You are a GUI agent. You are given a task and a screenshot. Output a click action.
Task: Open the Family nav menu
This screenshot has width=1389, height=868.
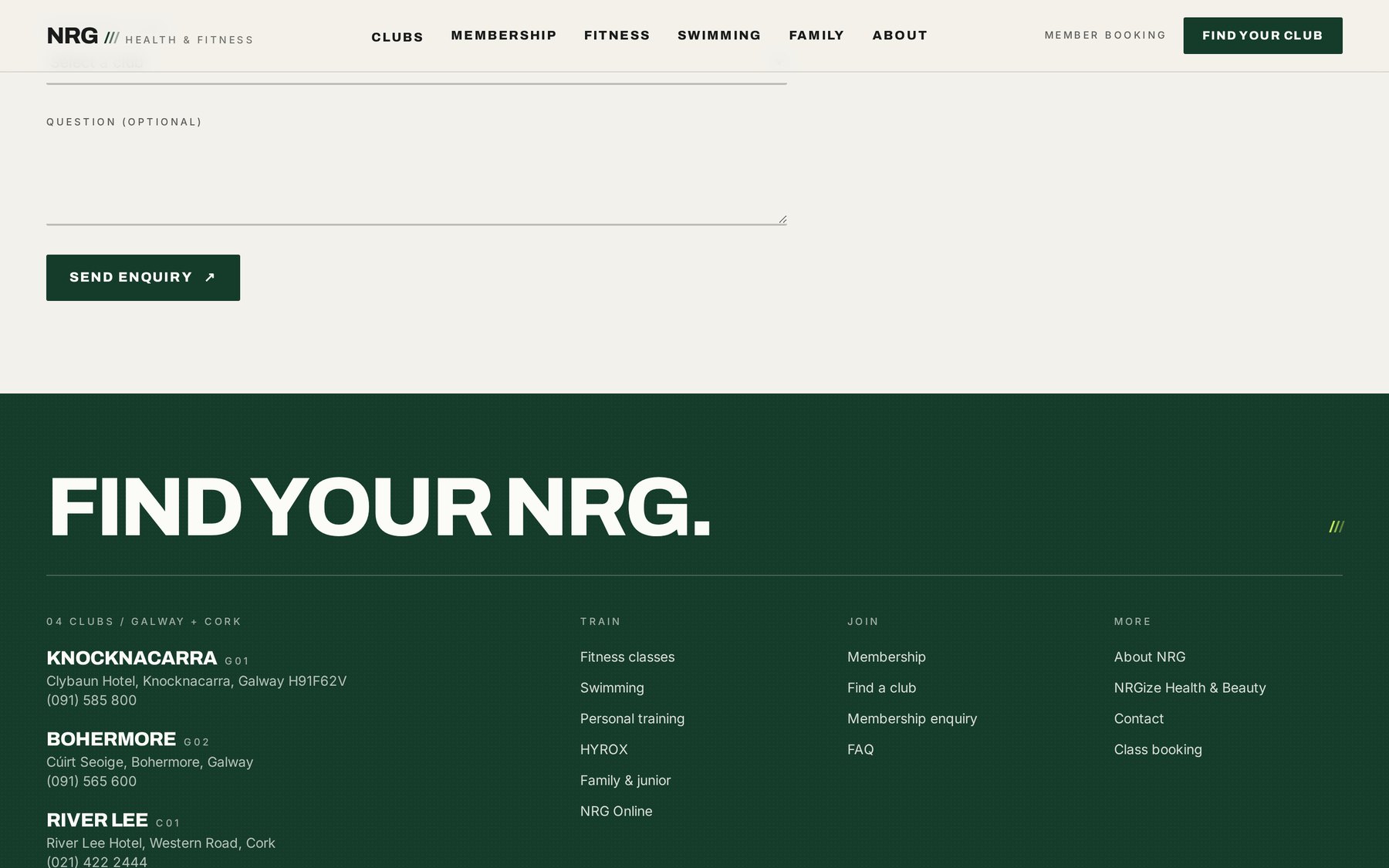click(x=816, y=35)
